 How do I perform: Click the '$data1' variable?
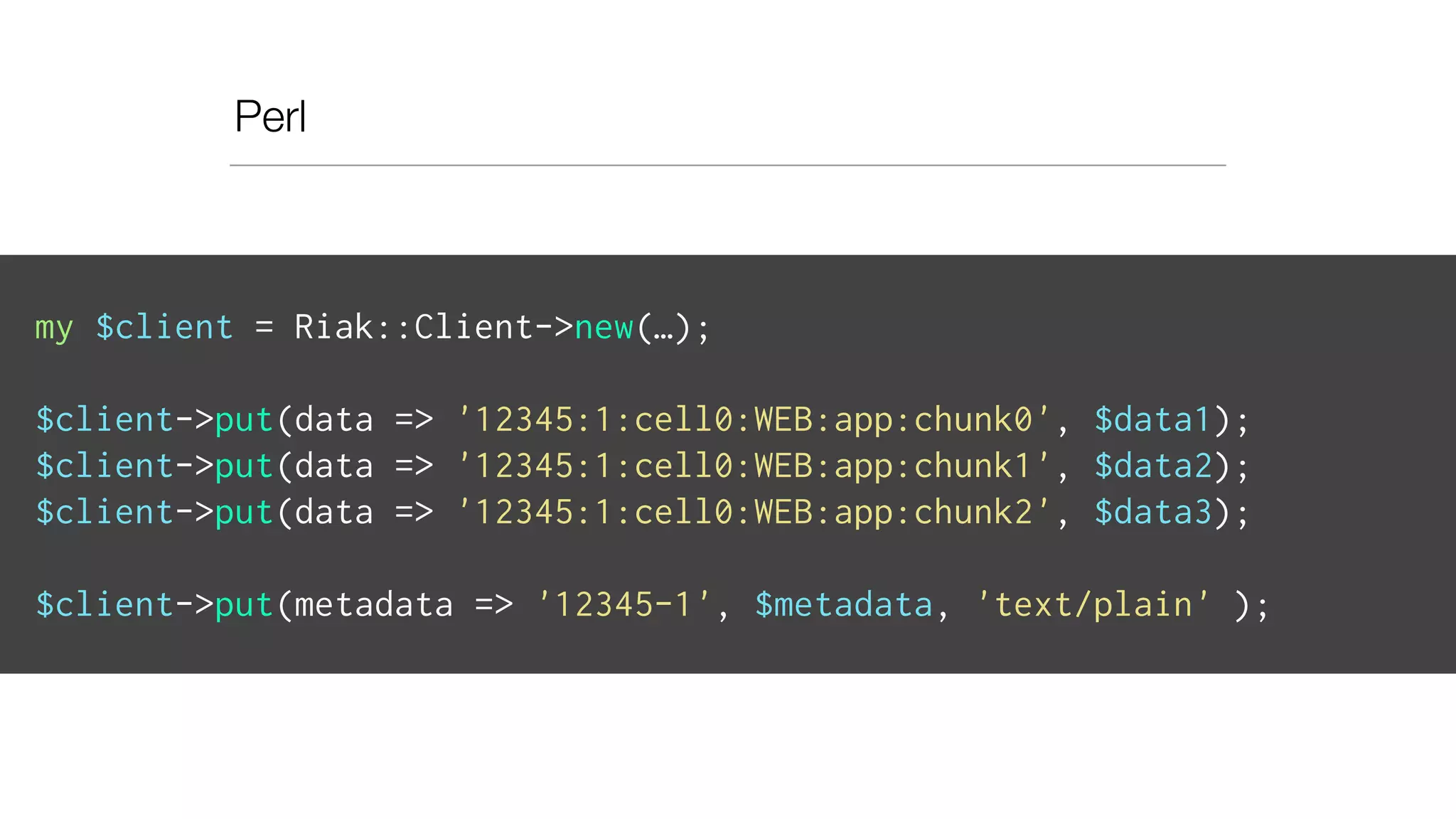coord(1152,419)
